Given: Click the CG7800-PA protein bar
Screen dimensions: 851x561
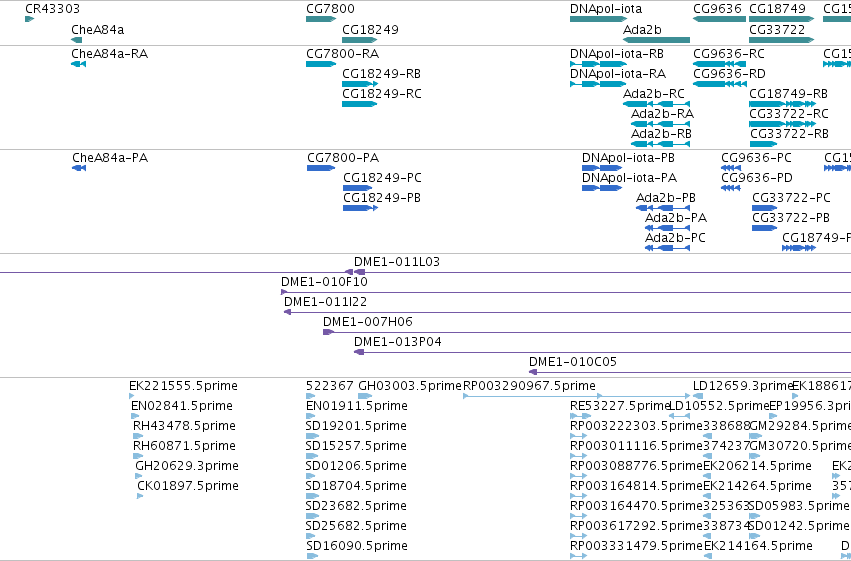Looking at the screenshot, I should point(321,168).
